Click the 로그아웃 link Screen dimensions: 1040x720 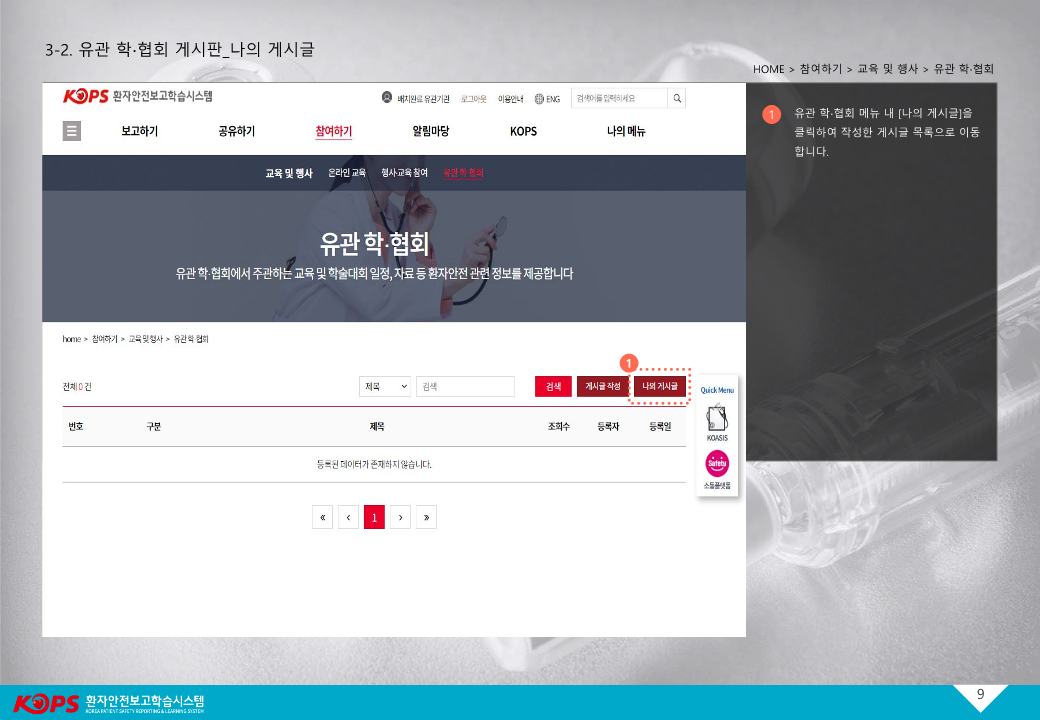(x=474, y=99)
